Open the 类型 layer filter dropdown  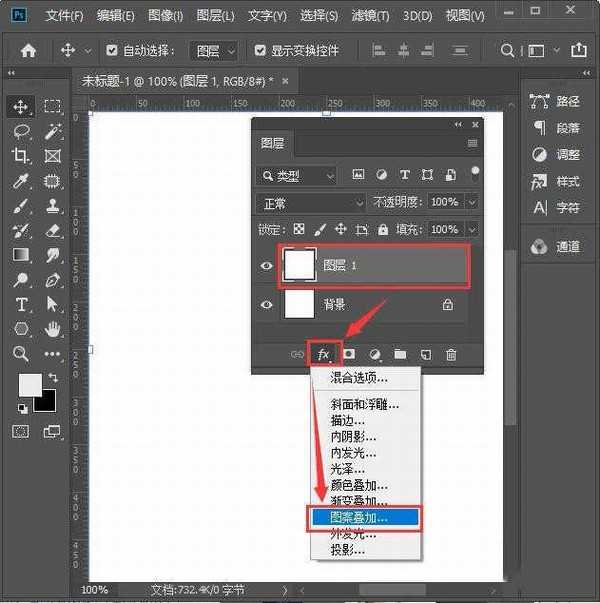297,176
